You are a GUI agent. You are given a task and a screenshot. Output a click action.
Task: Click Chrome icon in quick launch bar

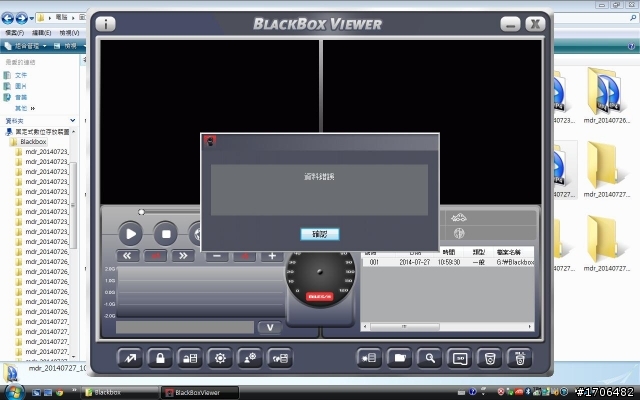(60, 393)
